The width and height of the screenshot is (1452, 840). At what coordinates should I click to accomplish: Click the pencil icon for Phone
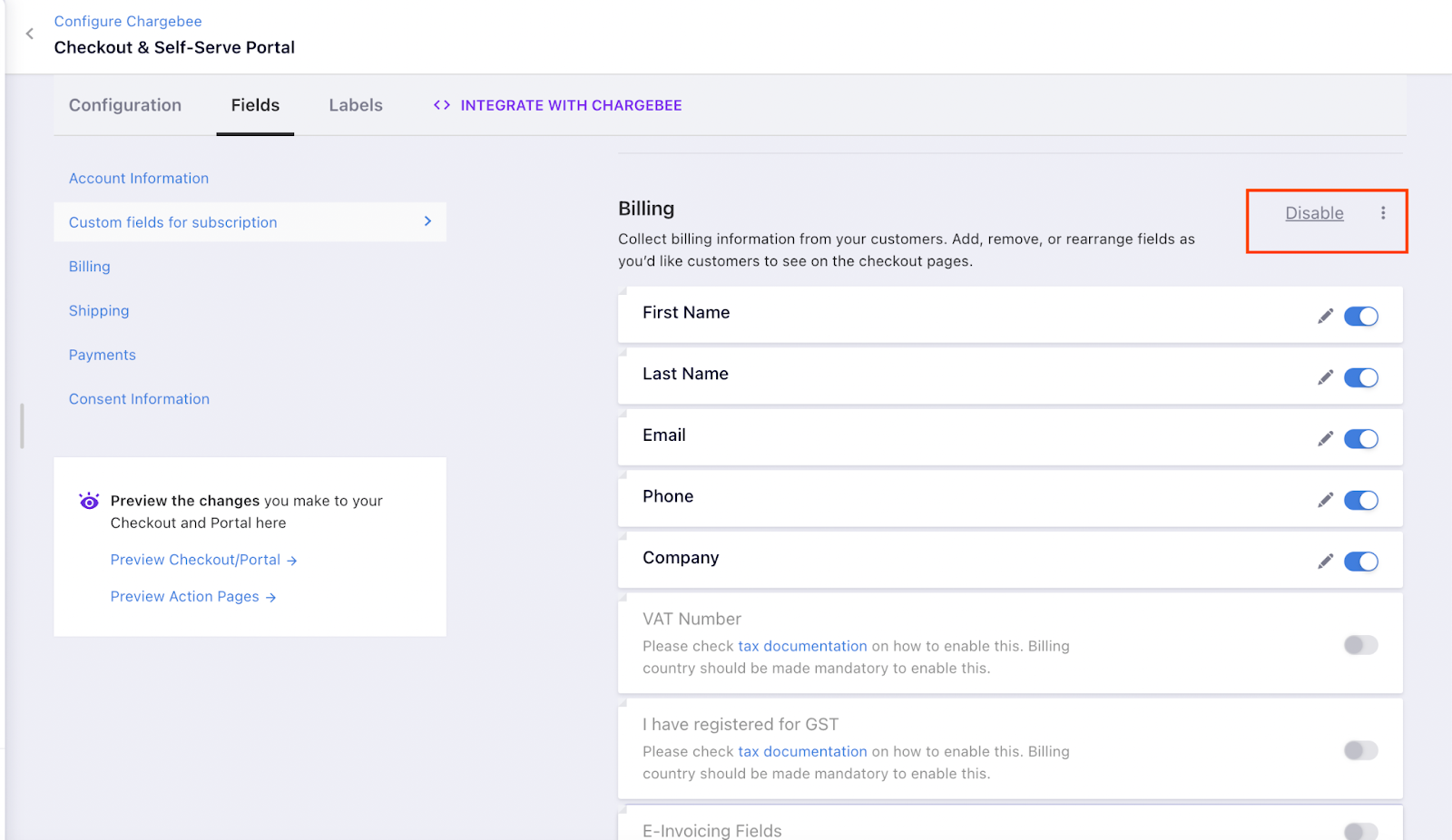point(1326,500)
